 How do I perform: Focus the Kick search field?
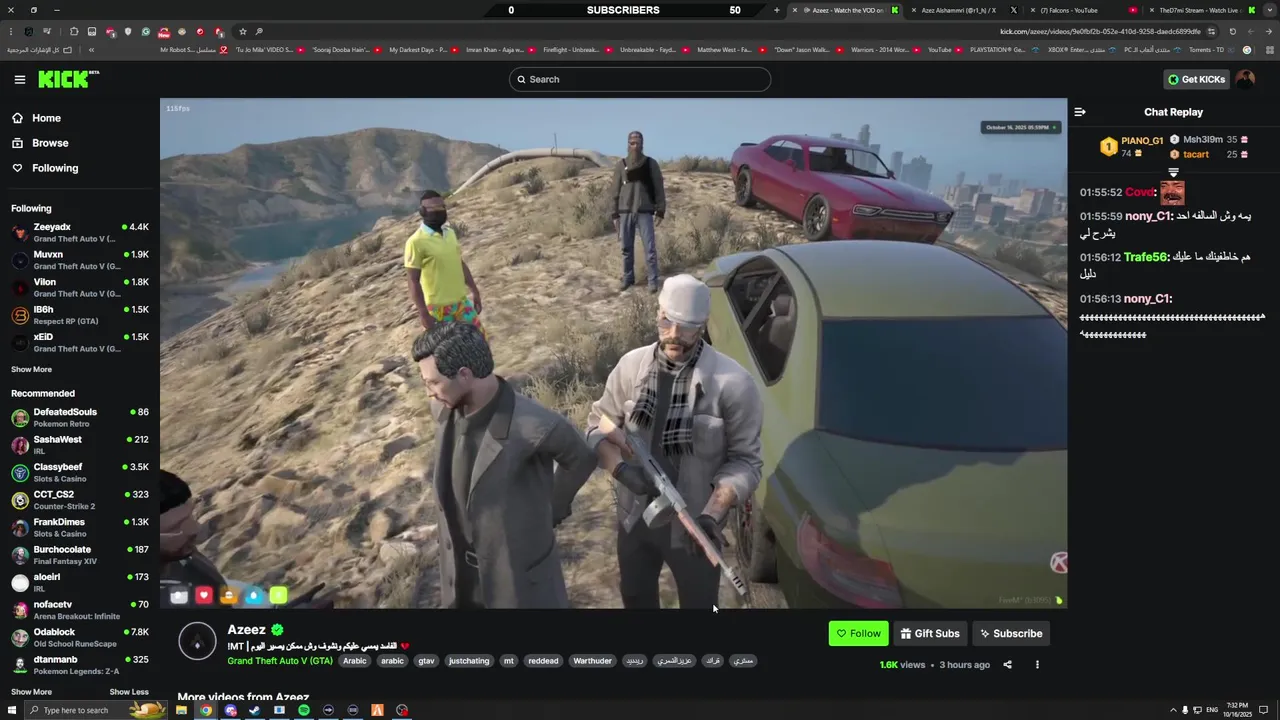640,79
